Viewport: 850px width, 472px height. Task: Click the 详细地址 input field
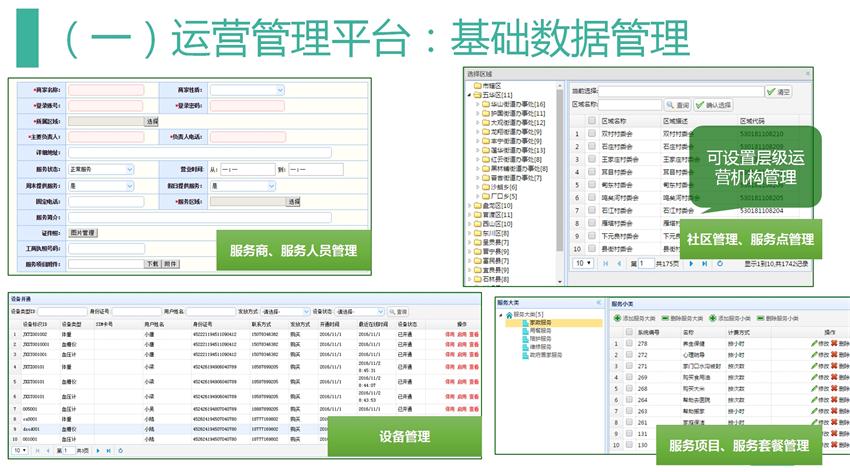pyautogui.click(x=200, y=152)
